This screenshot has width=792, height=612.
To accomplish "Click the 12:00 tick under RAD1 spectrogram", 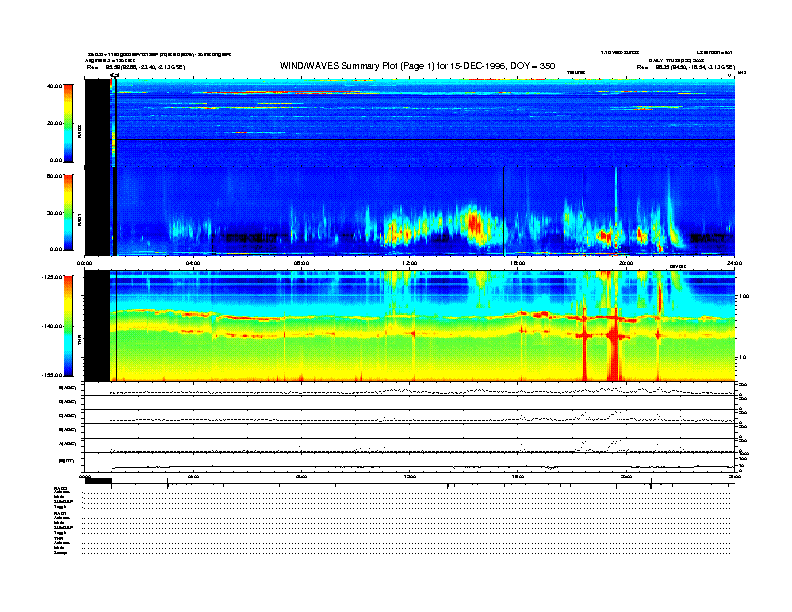I will coord(410,263).
